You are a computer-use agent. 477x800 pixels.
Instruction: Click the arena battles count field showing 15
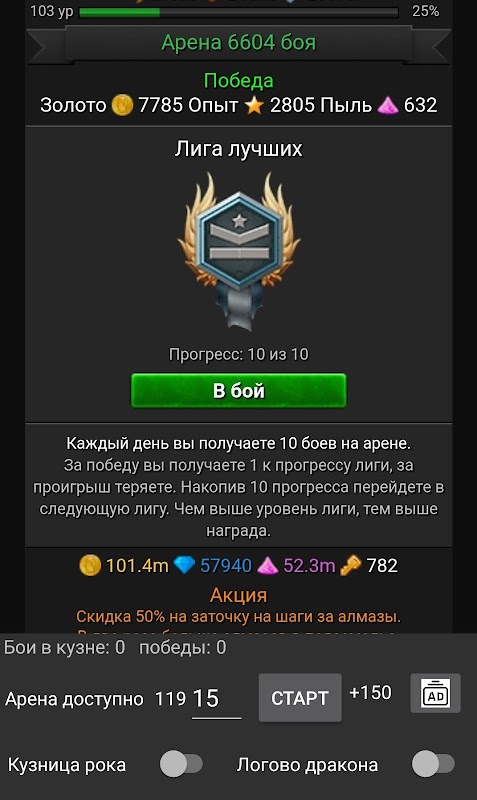pos(216,699)
